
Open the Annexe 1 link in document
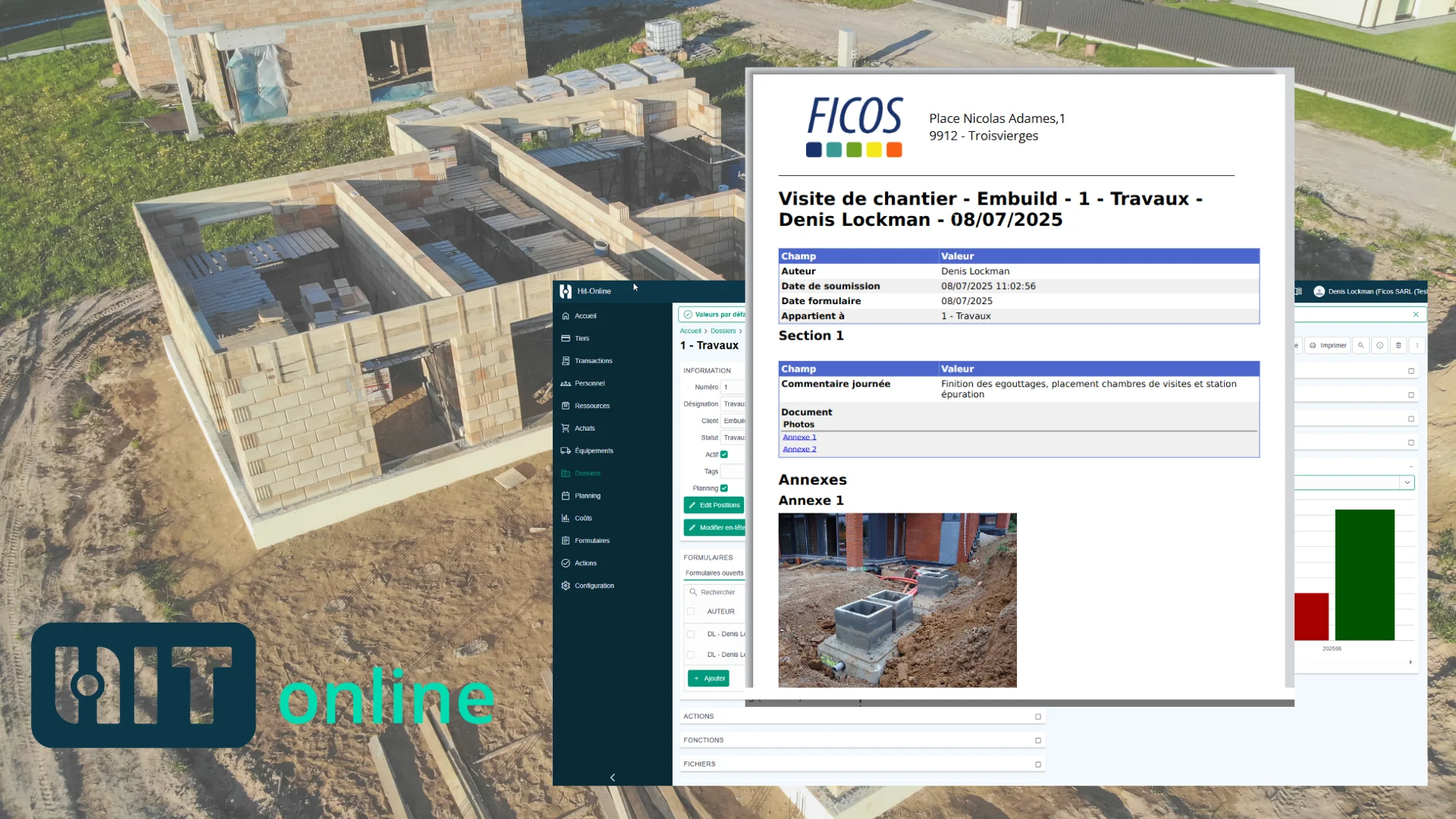799,437
